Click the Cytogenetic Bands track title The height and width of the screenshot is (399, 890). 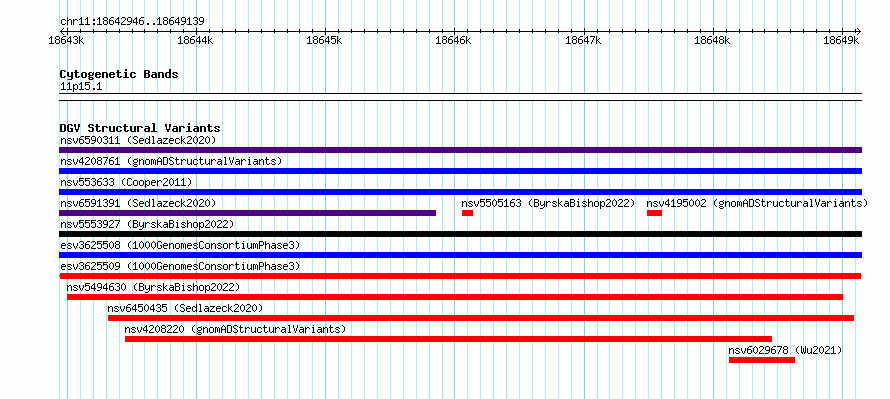click(x=119, y=74)
